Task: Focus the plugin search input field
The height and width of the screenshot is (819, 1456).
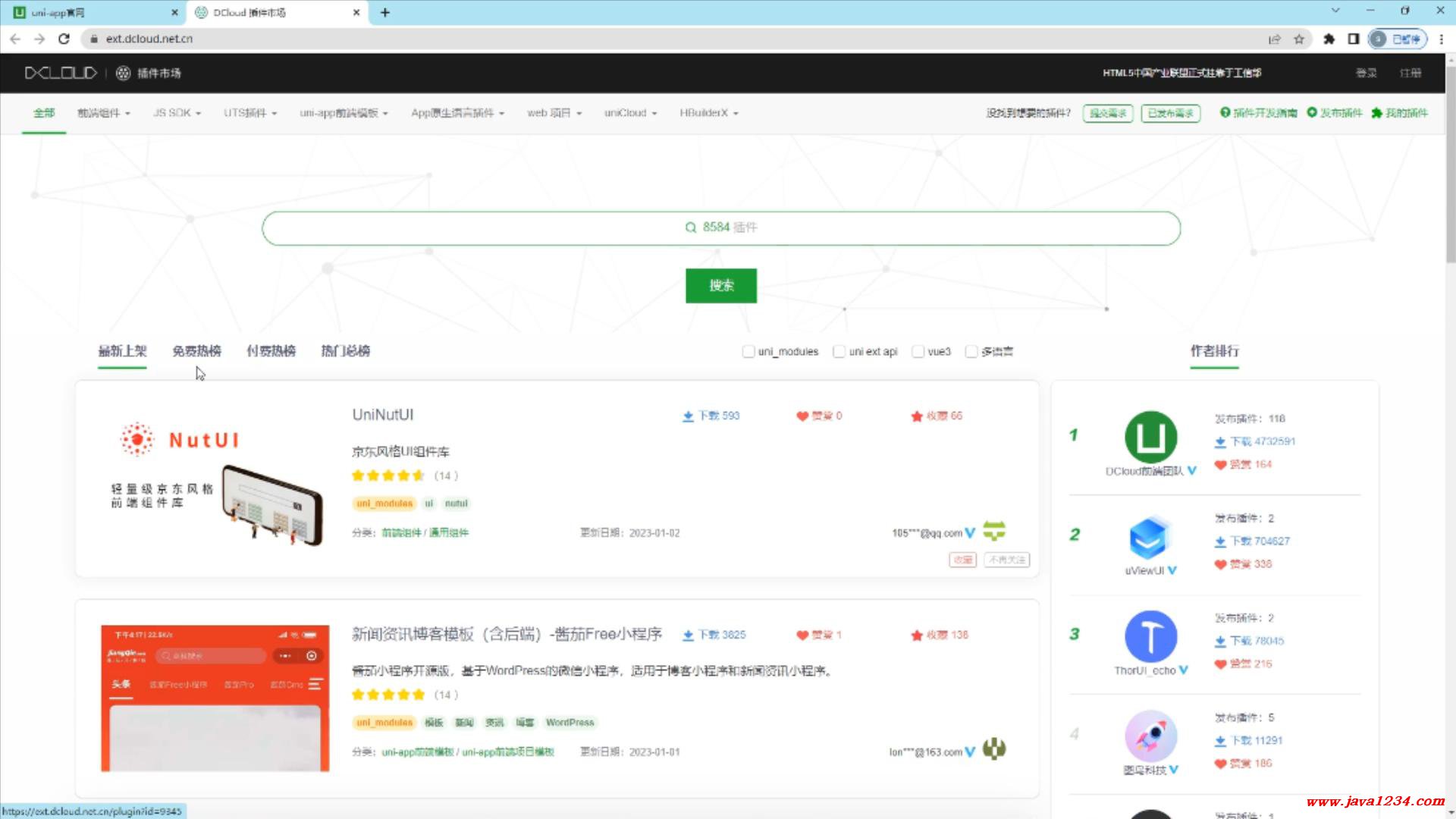Action: click(721, 227)
